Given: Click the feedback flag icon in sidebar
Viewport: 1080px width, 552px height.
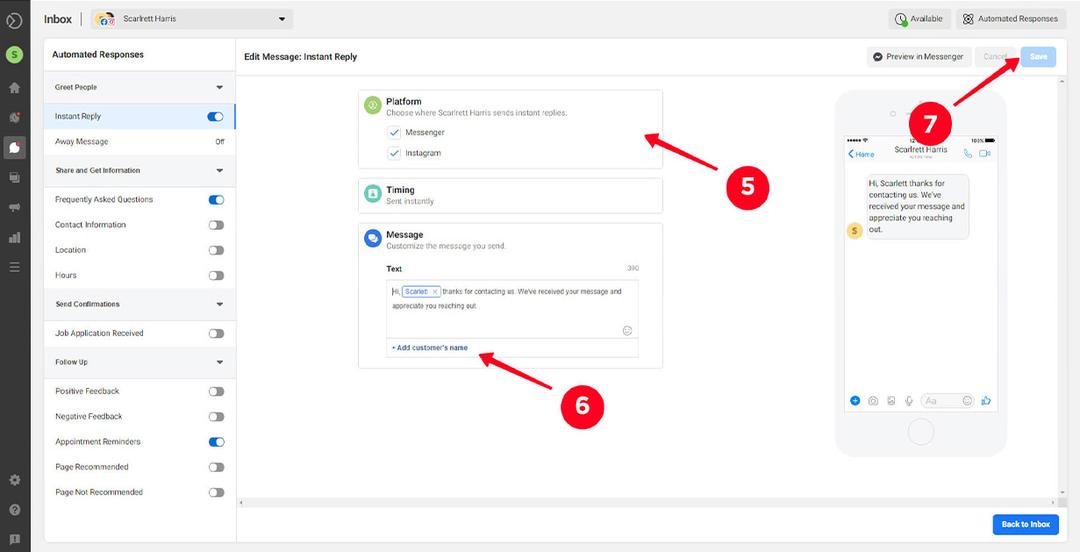Looking at the screenshot, I should (14, 539).
